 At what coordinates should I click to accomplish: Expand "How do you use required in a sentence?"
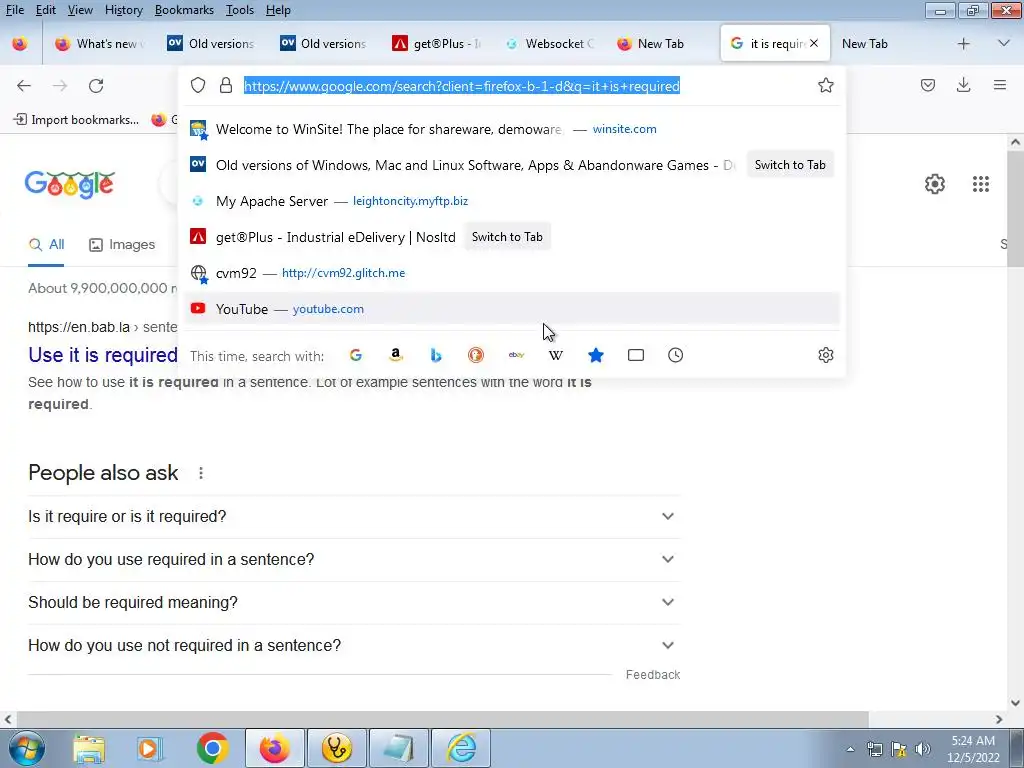point(354,560)
